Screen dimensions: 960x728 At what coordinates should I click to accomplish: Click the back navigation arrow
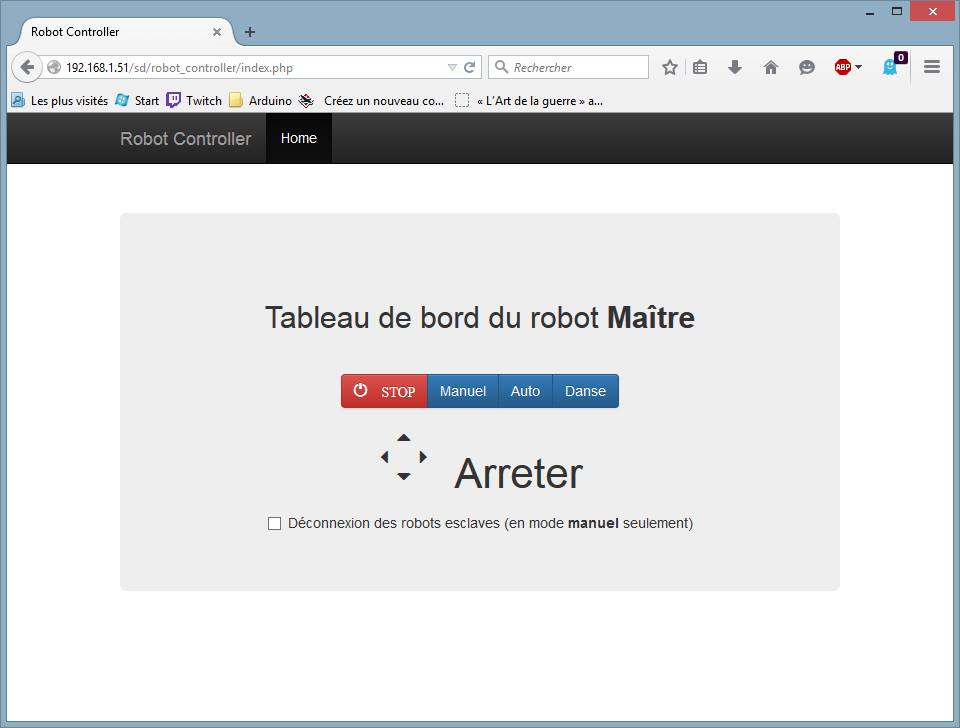pyautogui.click(x=25, y=67)
